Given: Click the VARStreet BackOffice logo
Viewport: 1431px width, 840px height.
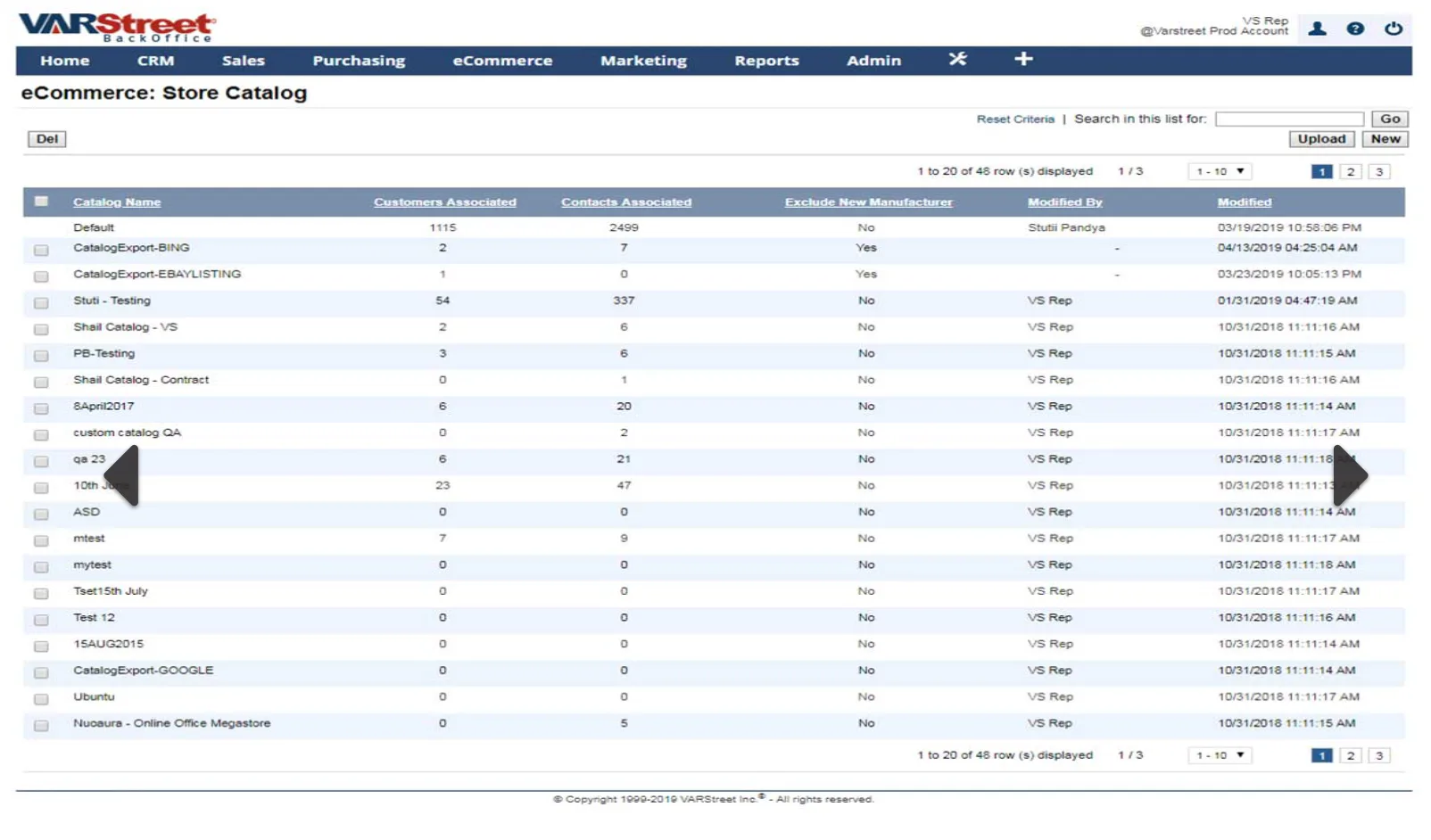Looking at the screenshot, I should pyautogui.click(x=117, y=27).
